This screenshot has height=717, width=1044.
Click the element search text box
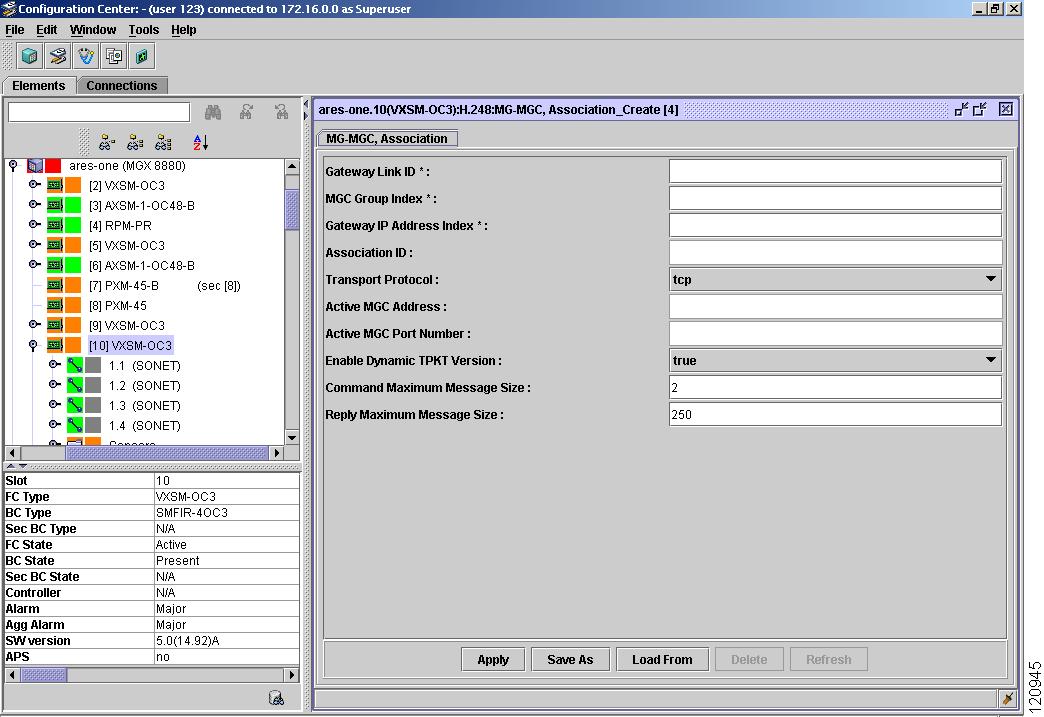[99, 112]
